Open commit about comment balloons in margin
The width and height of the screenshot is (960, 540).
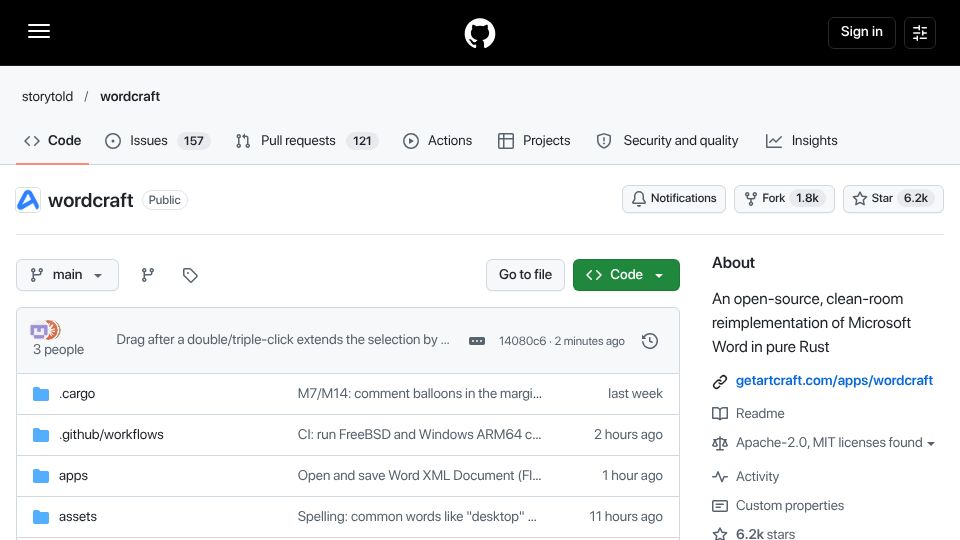click(x=419, y=394)
